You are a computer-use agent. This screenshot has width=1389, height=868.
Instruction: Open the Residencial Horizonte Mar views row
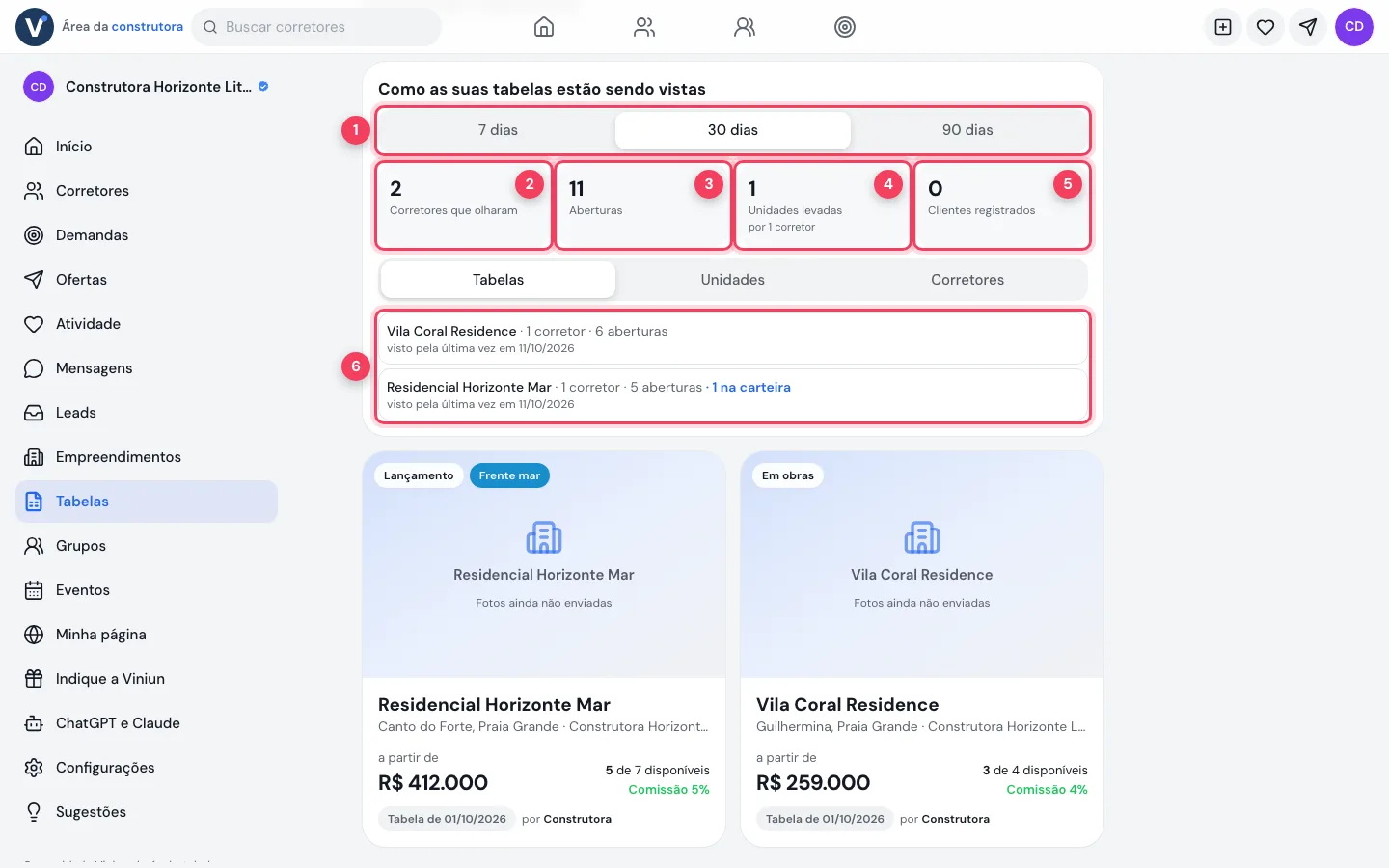[733, 394]
